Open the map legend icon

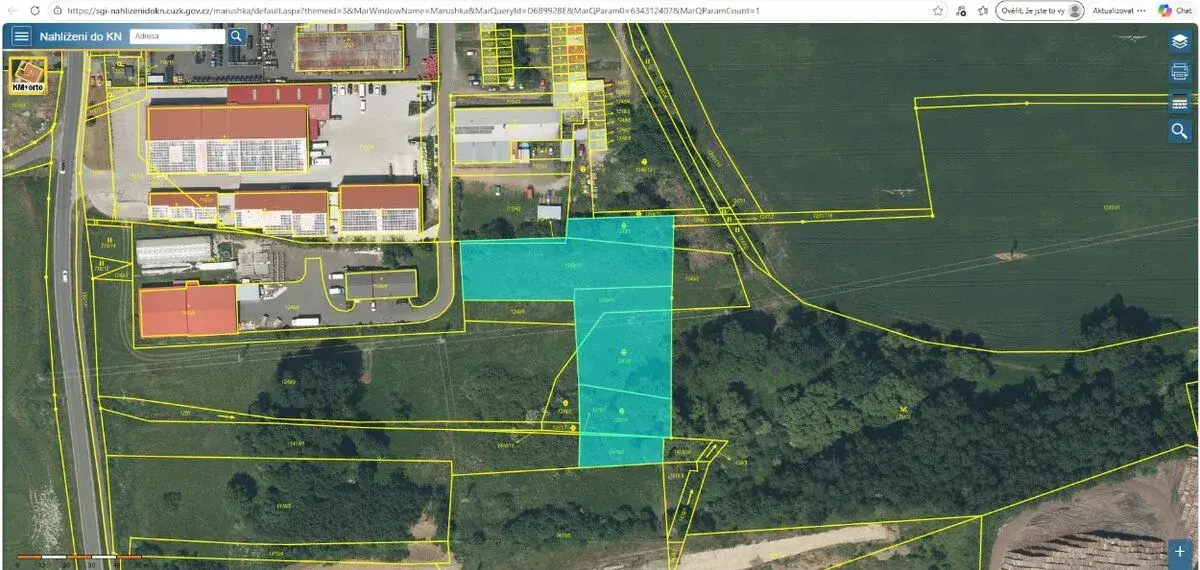pos(1180,102)
